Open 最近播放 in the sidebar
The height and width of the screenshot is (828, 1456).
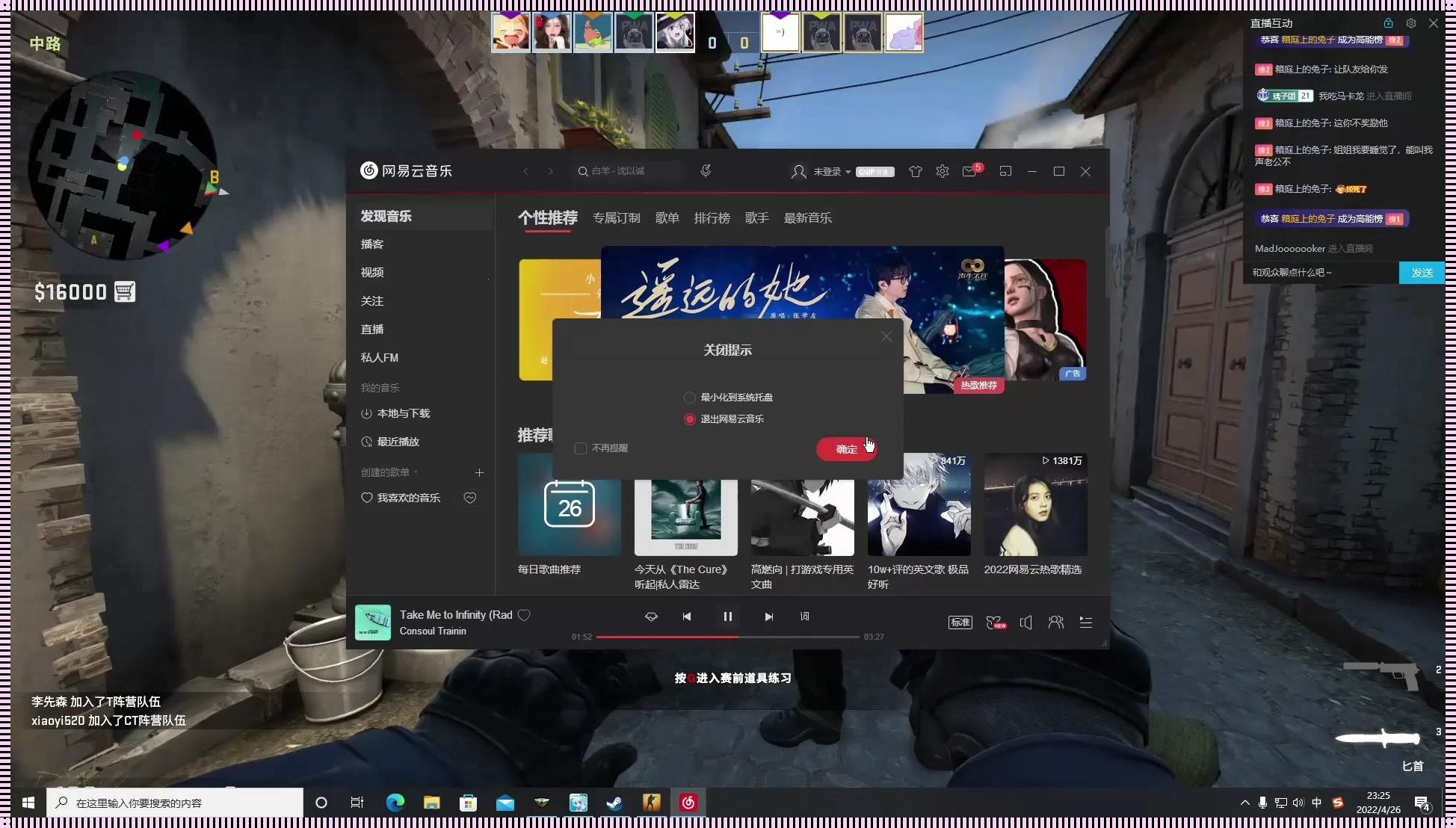point(390,442)
